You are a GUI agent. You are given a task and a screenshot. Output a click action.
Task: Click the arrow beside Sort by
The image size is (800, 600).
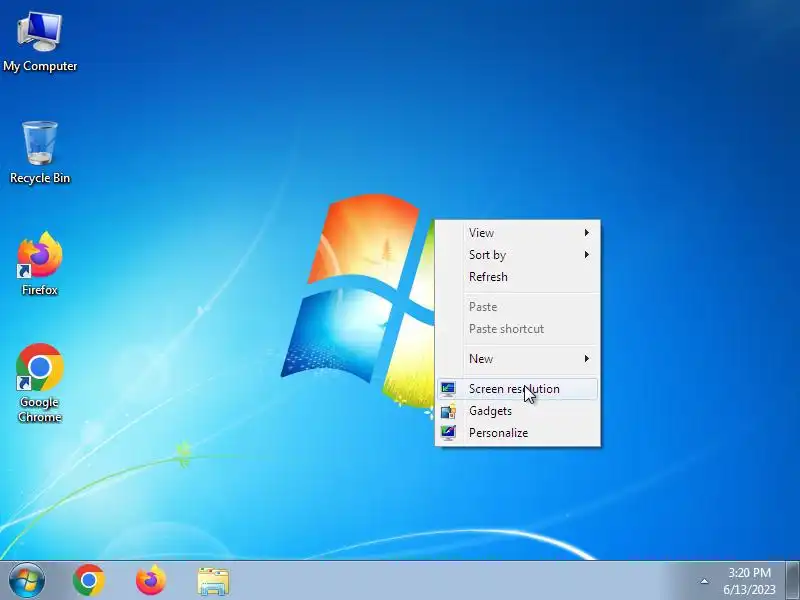[x=587, y=255]
